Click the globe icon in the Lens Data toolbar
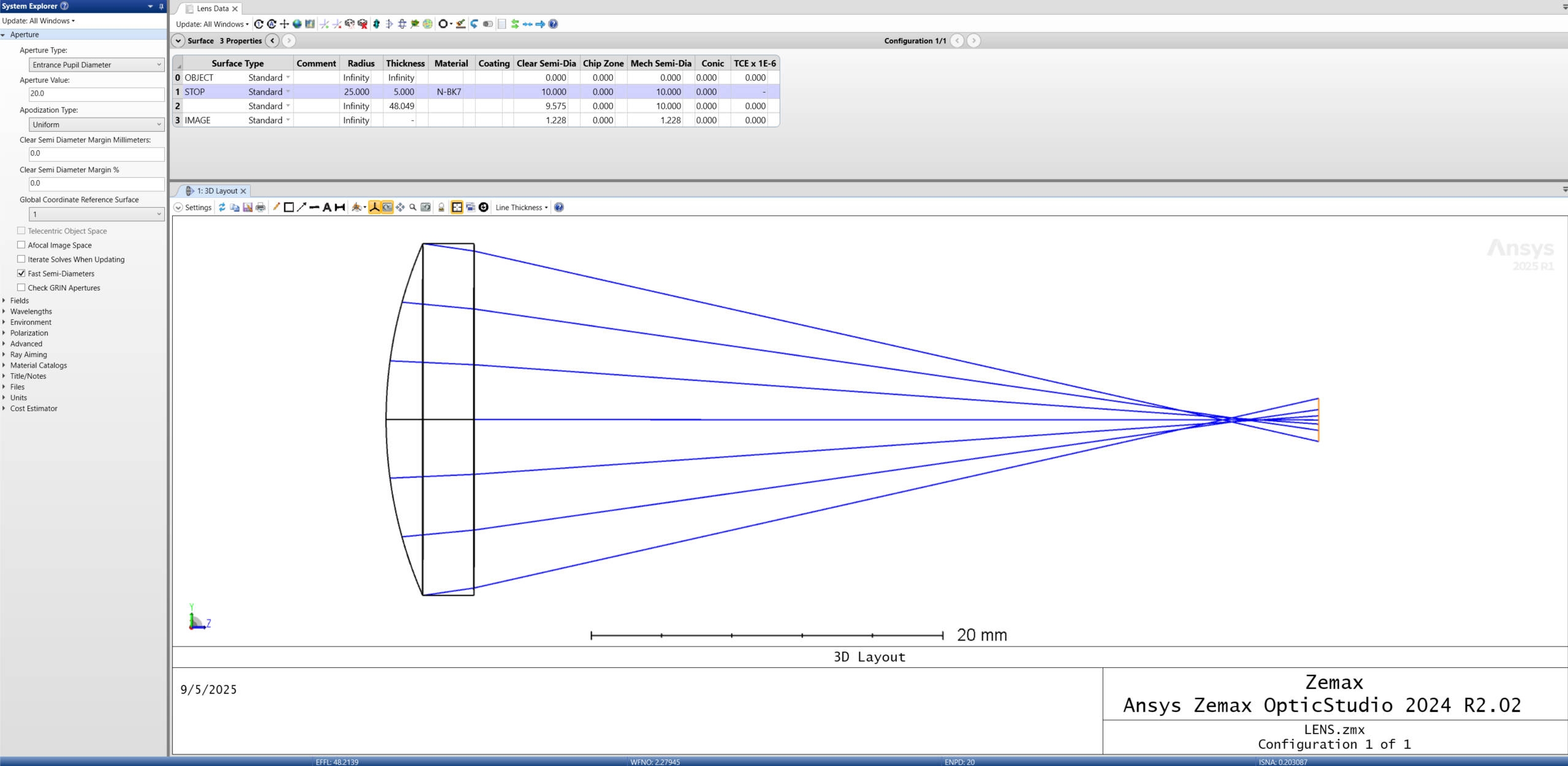The height and width of the screenshot is (766, 1568). (x=297, y=24)
